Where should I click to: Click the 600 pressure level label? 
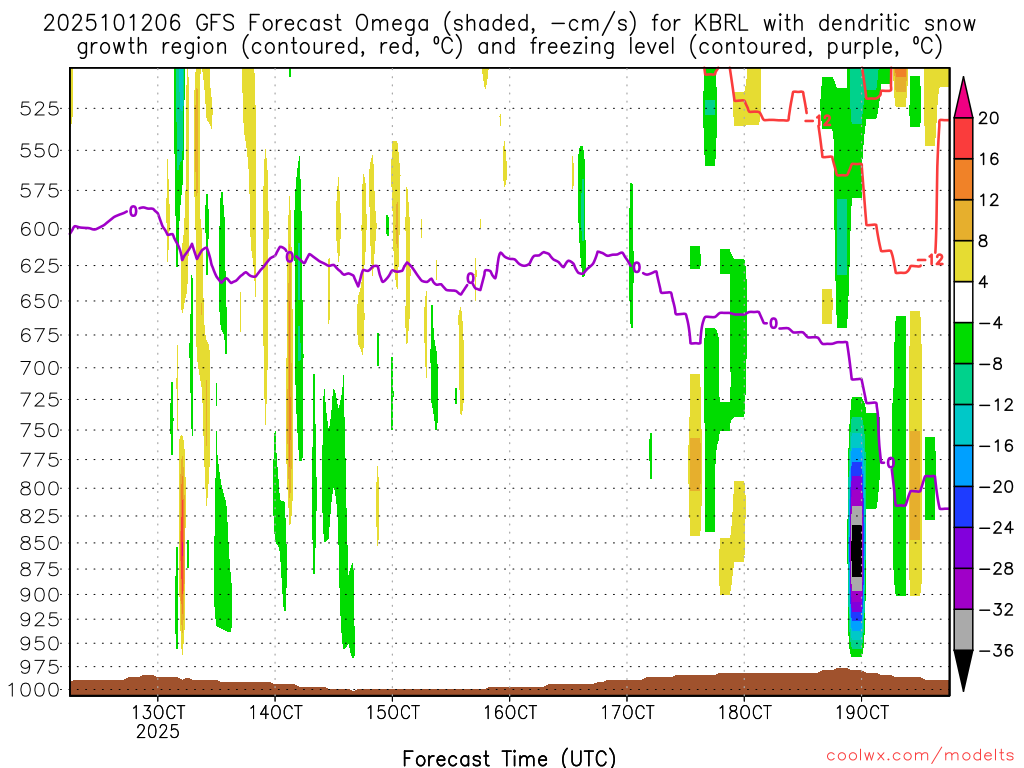40,230
